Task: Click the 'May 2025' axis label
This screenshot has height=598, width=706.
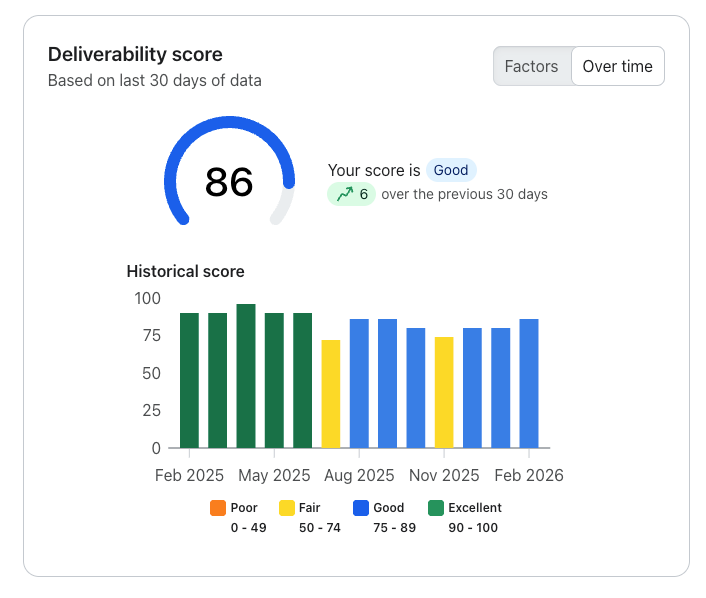Action: [274, 476]
